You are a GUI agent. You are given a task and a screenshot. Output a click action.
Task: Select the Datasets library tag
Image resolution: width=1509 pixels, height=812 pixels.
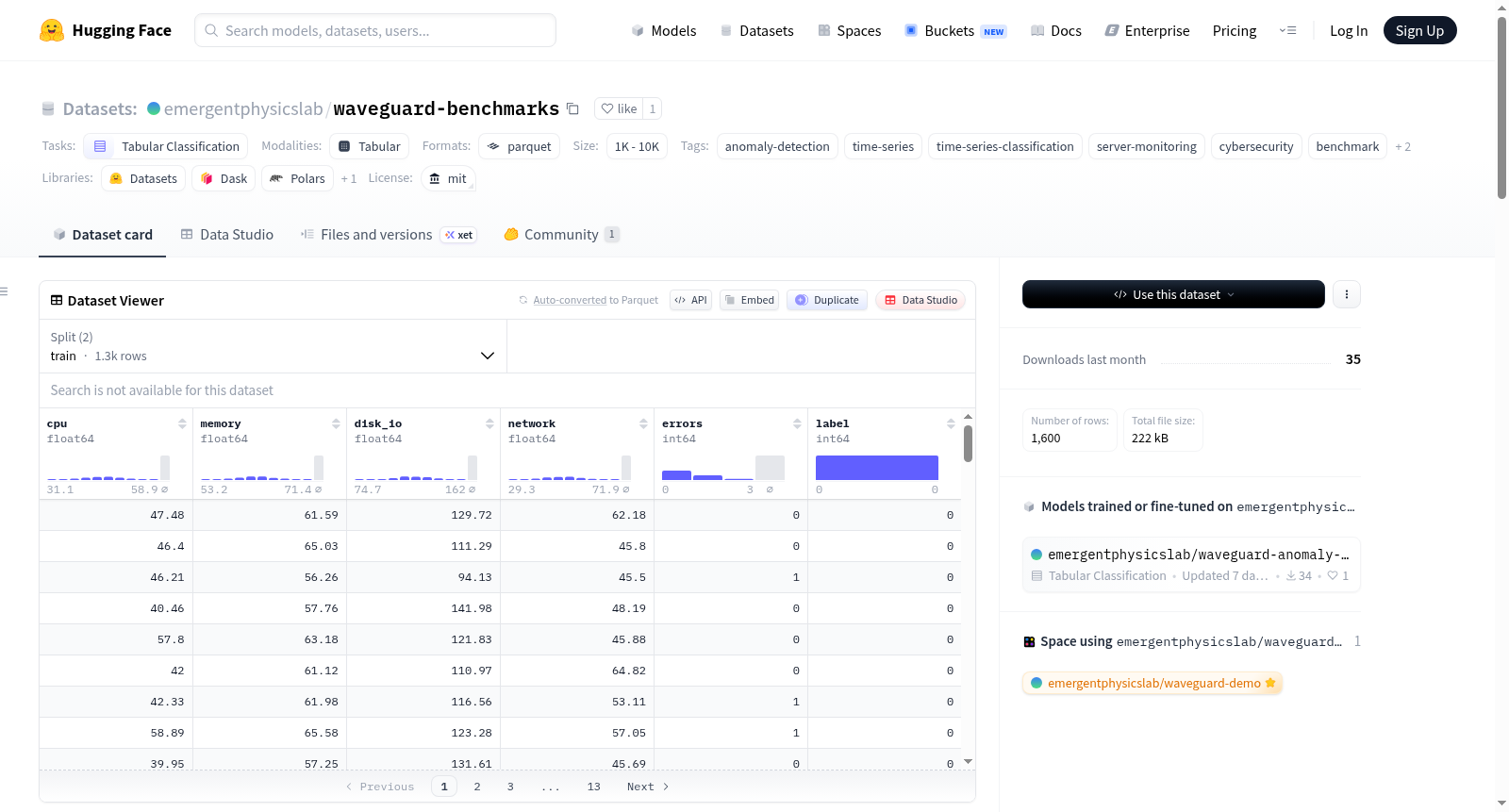click(x=143, y=178)
